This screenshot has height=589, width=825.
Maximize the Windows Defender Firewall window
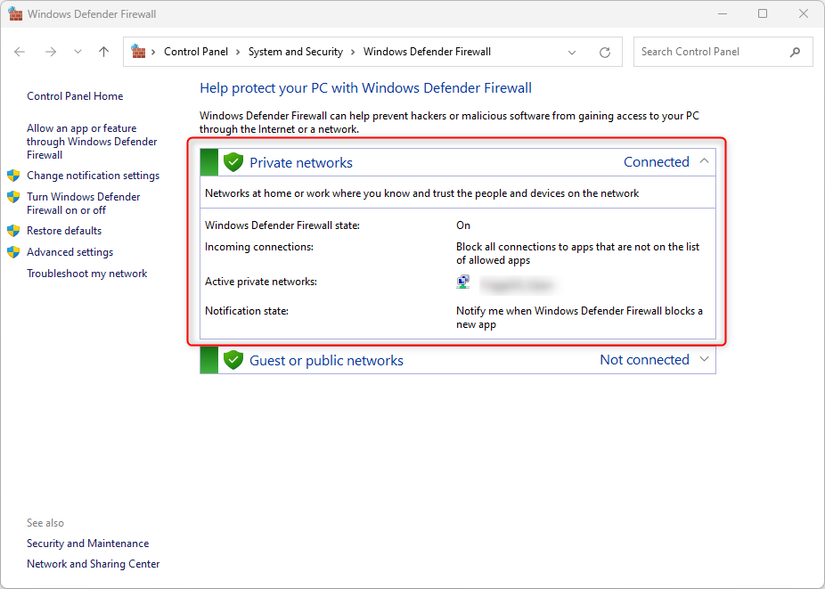click(x=762, y=14)
